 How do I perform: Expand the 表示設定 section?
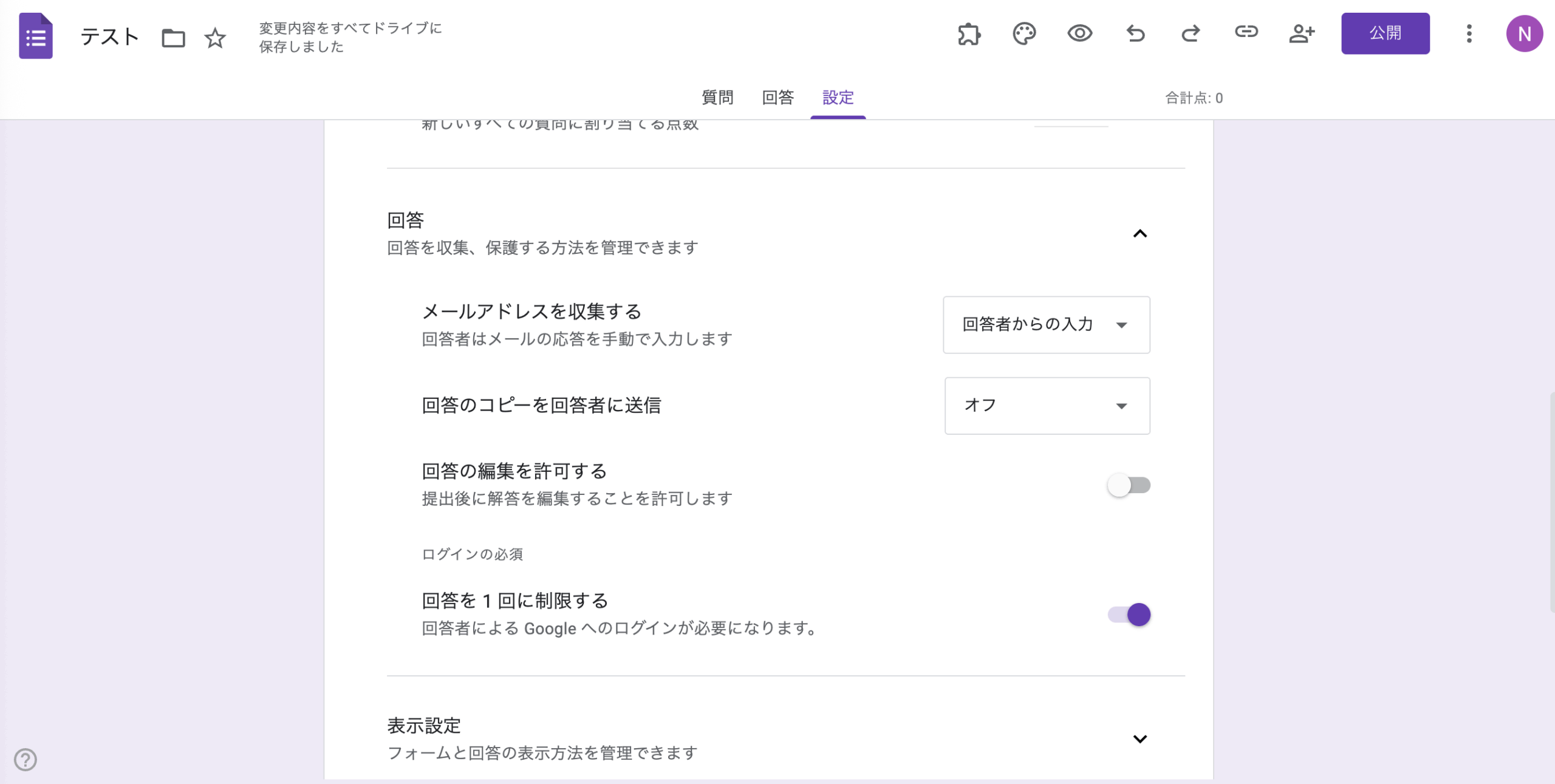coord(1141,739)
